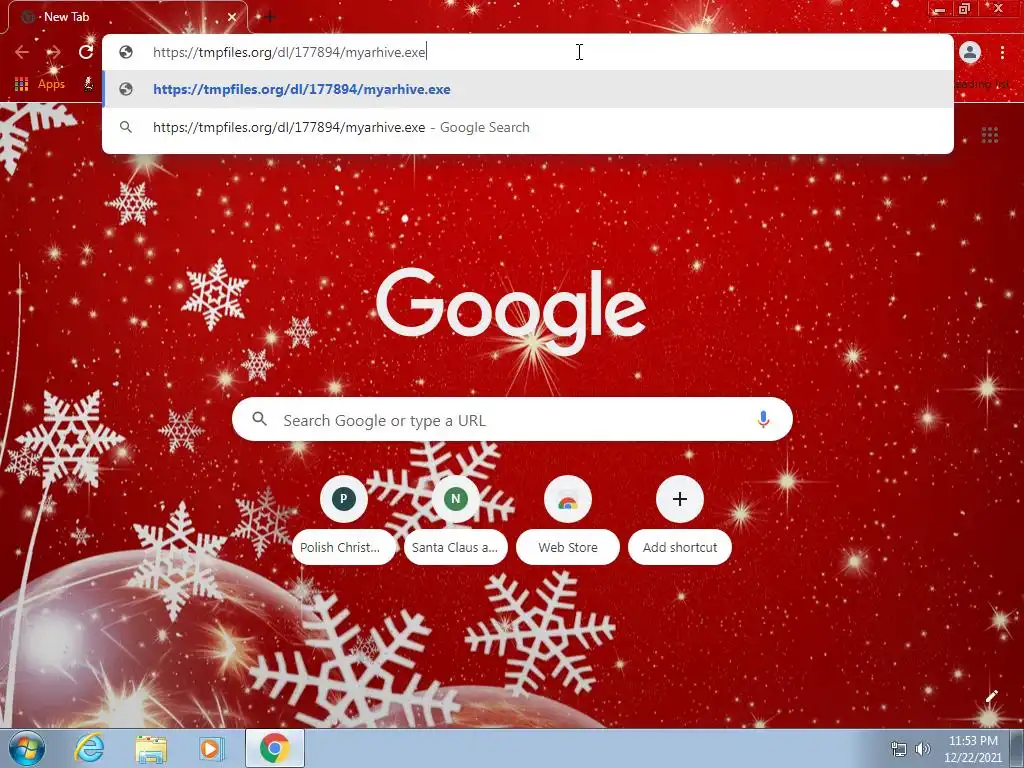This screenshot has width=1024, height=768.
Task: Switch to Chrome via its taskbar icon
Action: tap(274, 748)
